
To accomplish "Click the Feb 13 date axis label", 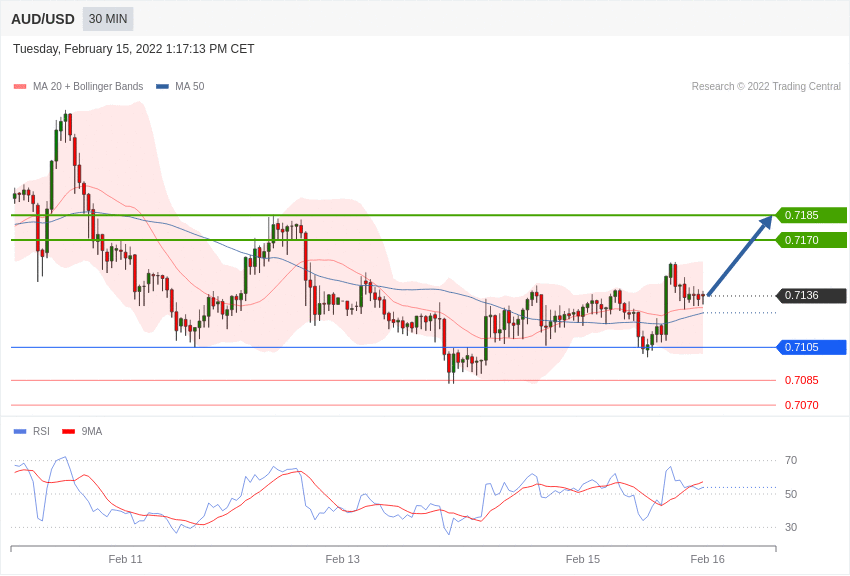I will click(x=343, y=559).
